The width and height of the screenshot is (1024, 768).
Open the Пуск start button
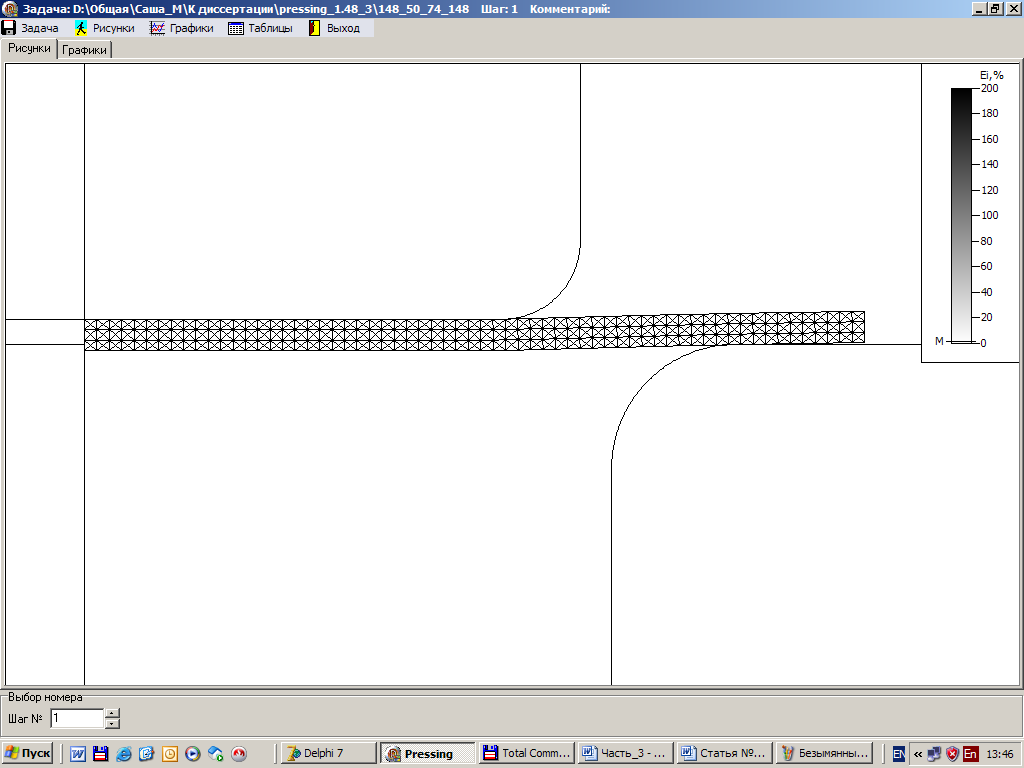(x=28, y=753)
